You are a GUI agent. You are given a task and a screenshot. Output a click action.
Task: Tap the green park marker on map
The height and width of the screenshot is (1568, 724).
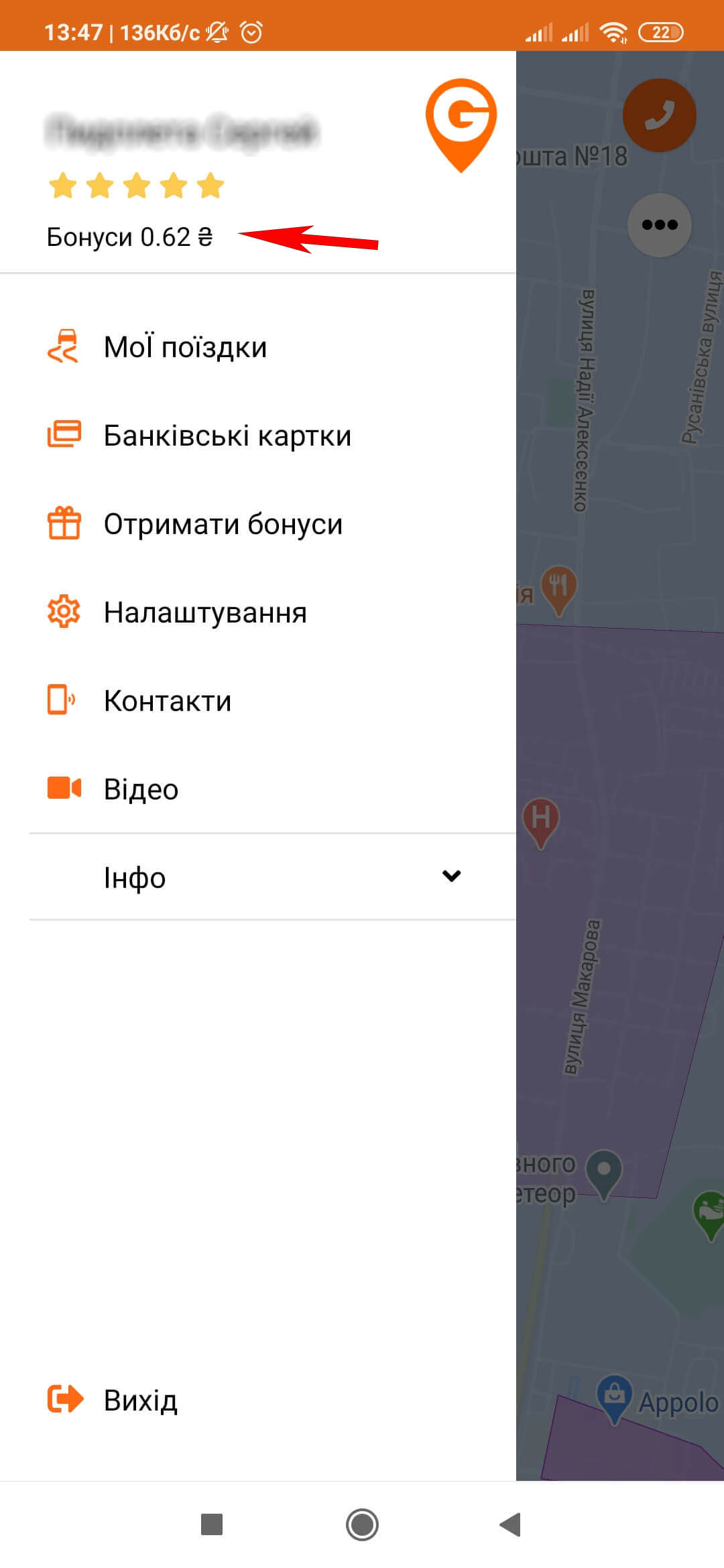point(709,1216)
